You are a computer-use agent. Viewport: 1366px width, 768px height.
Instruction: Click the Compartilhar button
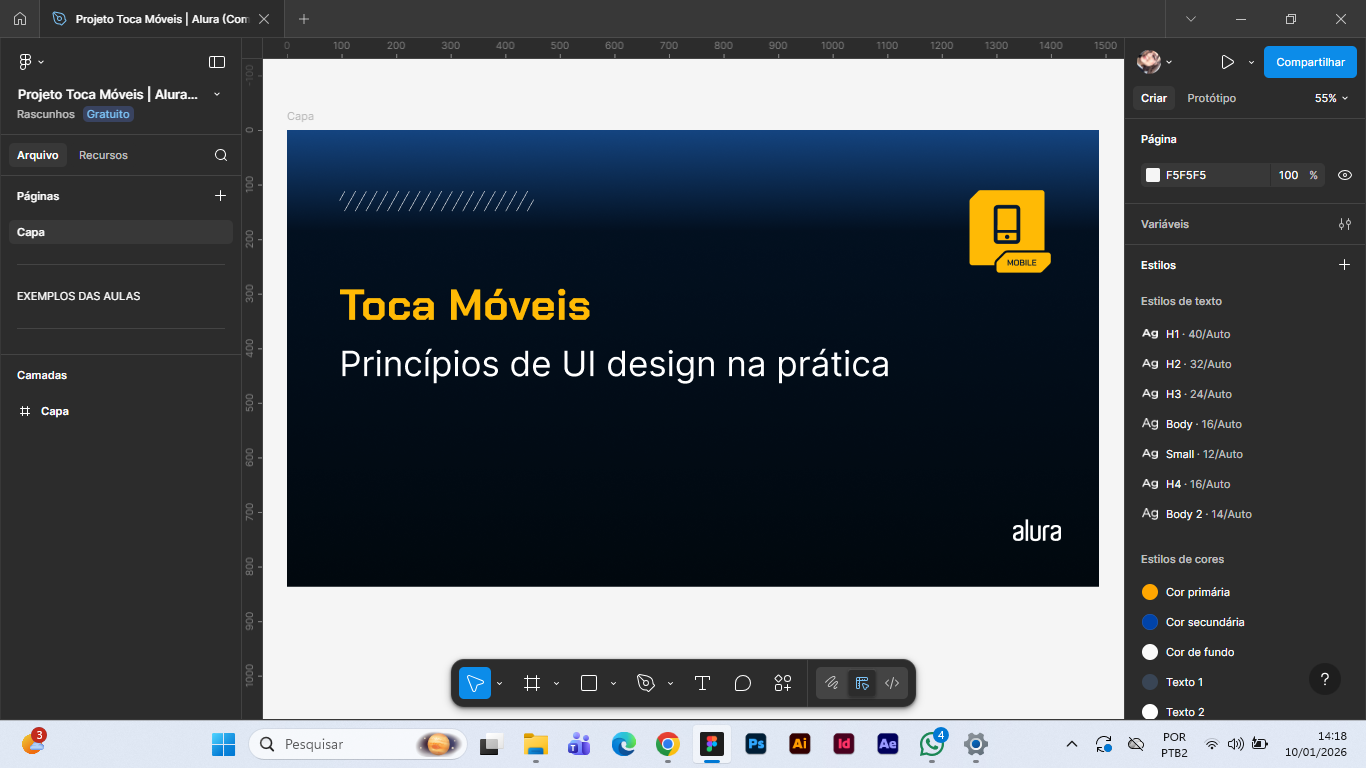tap(1310, 61)
